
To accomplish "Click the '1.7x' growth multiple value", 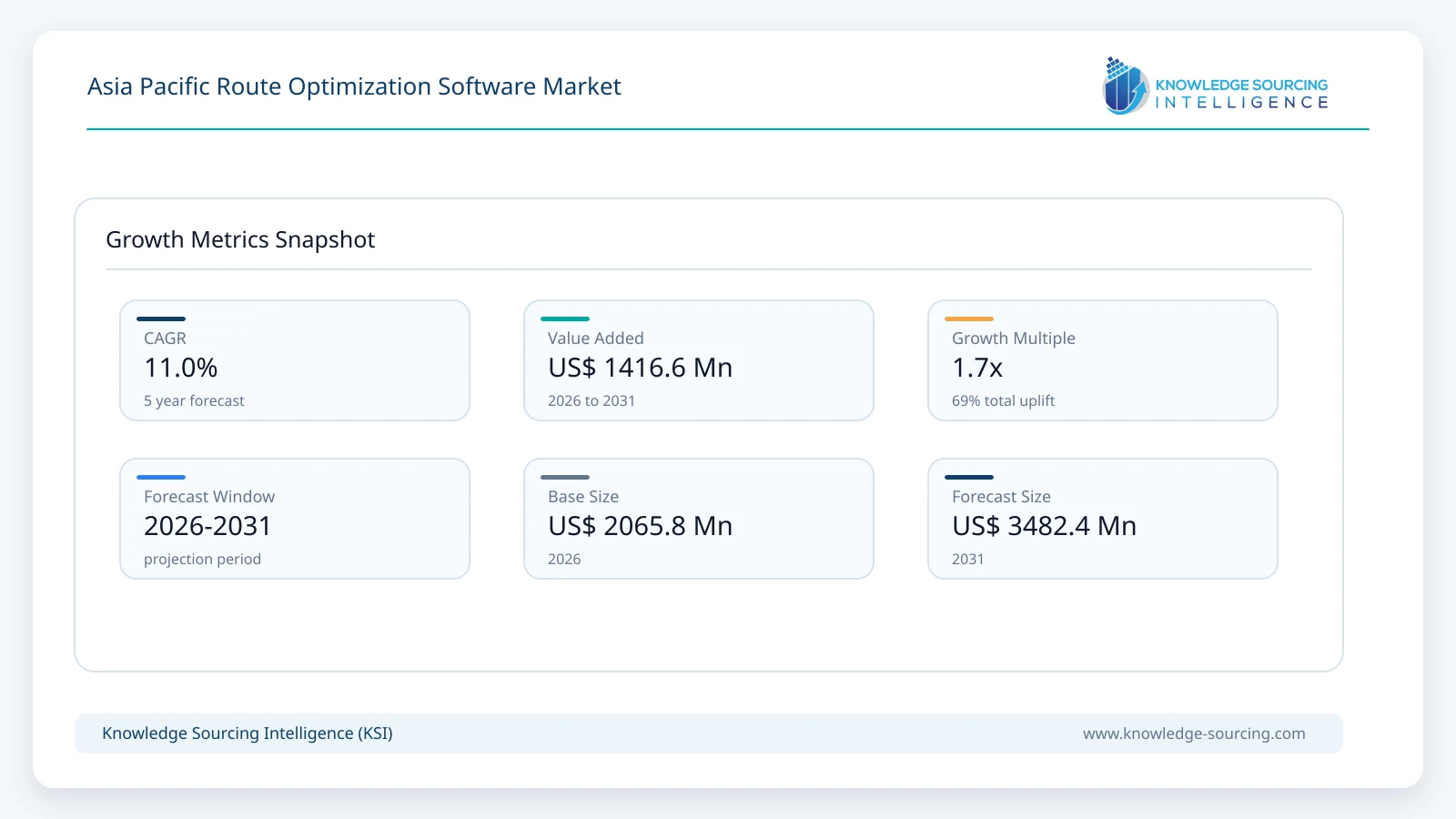I will click(977, 368).
